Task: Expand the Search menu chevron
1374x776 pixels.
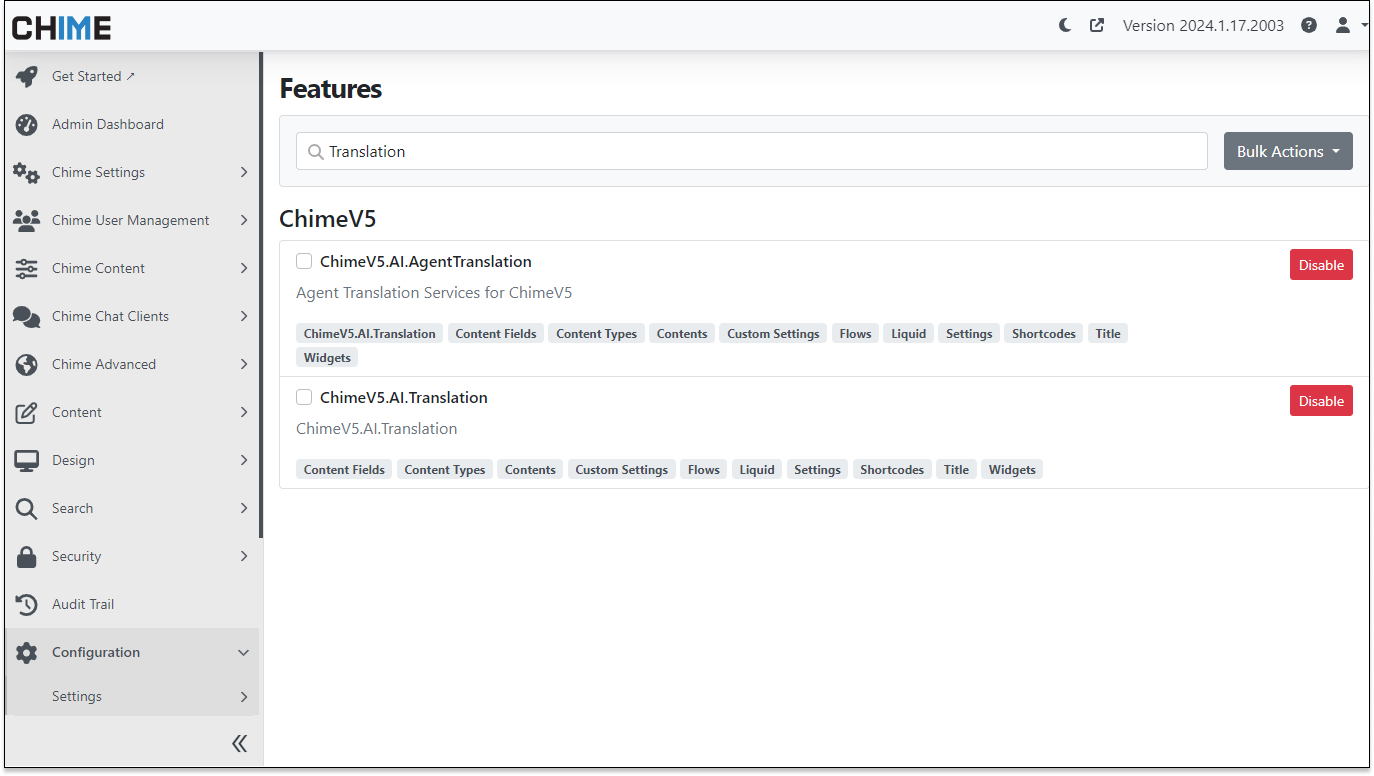Action: coord(244,508)
